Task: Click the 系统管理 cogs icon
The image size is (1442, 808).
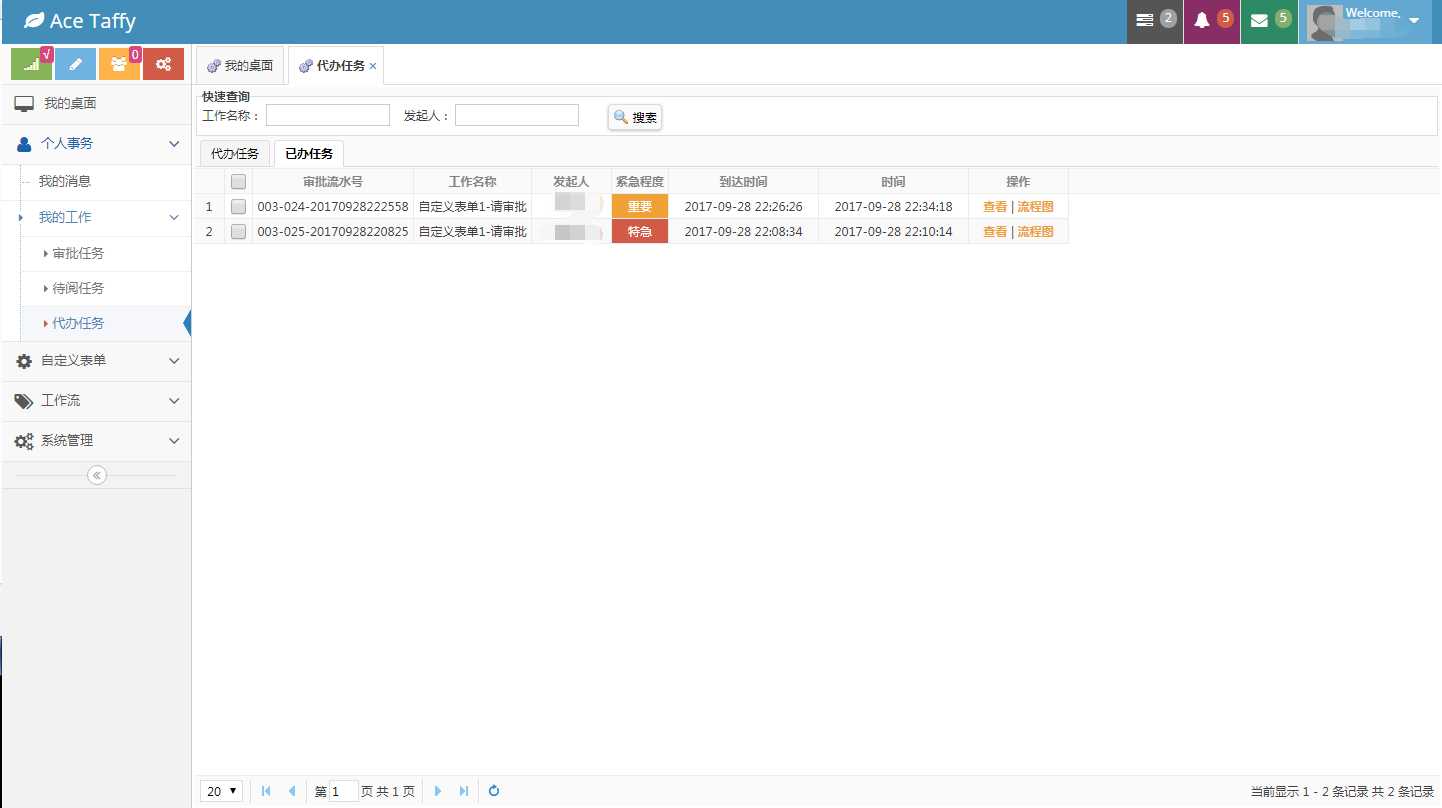Action: [24, 441]
